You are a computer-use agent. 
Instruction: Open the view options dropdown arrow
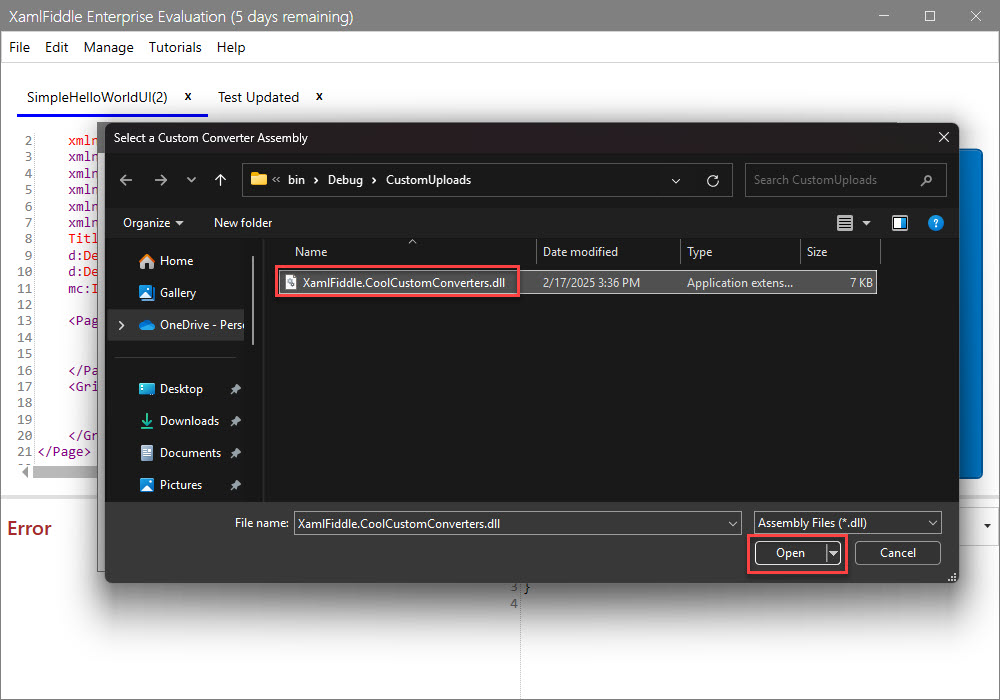[x=866, y=223]
